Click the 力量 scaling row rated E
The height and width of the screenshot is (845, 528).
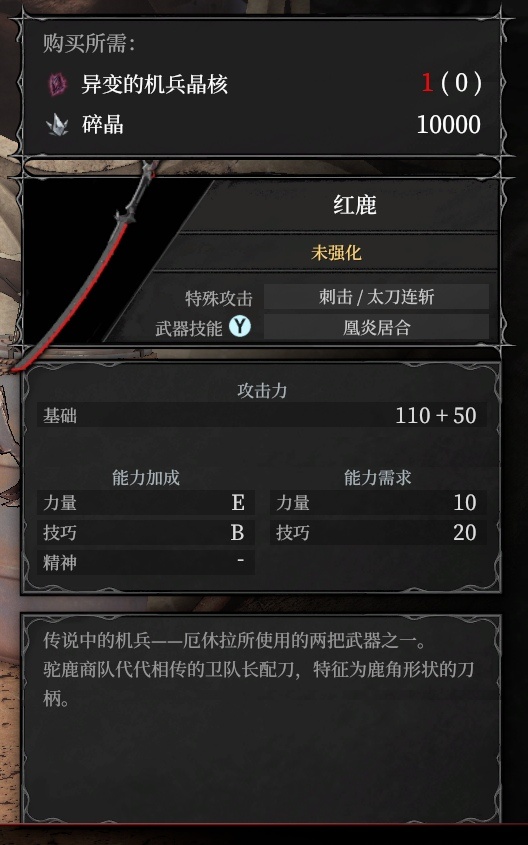pos(145,503)
